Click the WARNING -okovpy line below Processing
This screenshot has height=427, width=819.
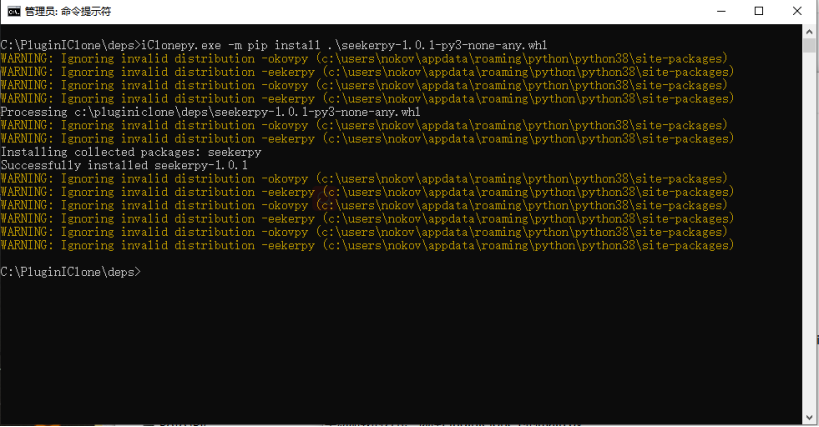click(x=364, y=125)
